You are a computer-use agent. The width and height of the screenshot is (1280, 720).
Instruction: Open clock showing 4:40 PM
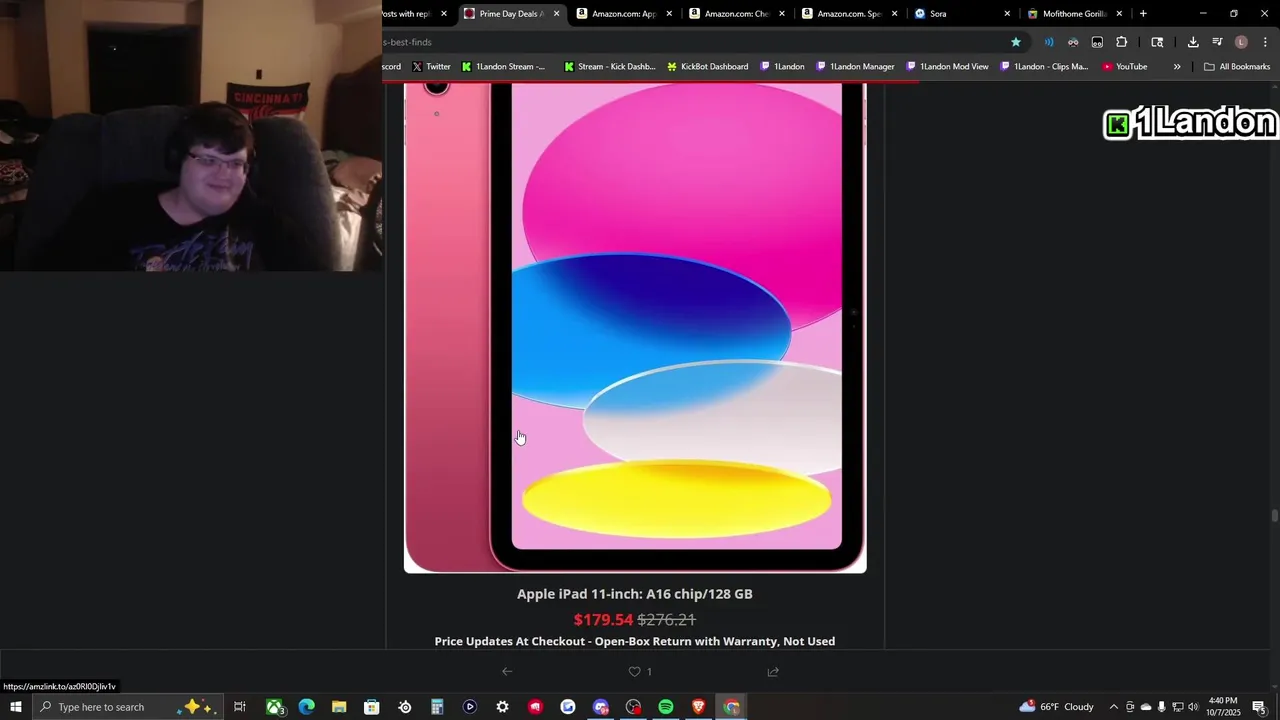tap(1223, 707)
